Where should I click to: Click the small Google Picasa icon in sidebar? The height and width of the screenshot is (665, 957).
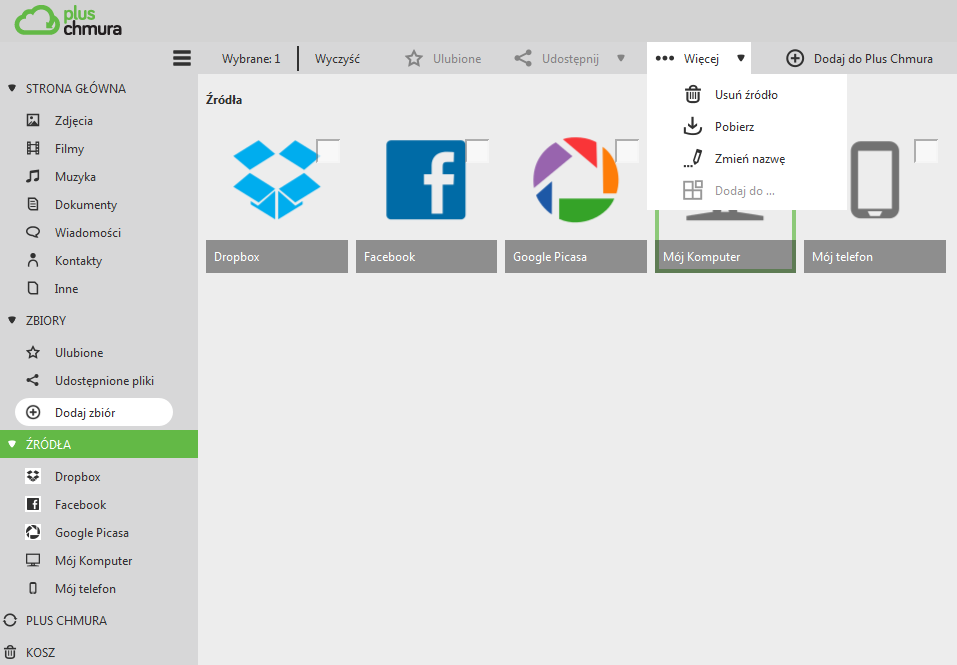(33, 532)
